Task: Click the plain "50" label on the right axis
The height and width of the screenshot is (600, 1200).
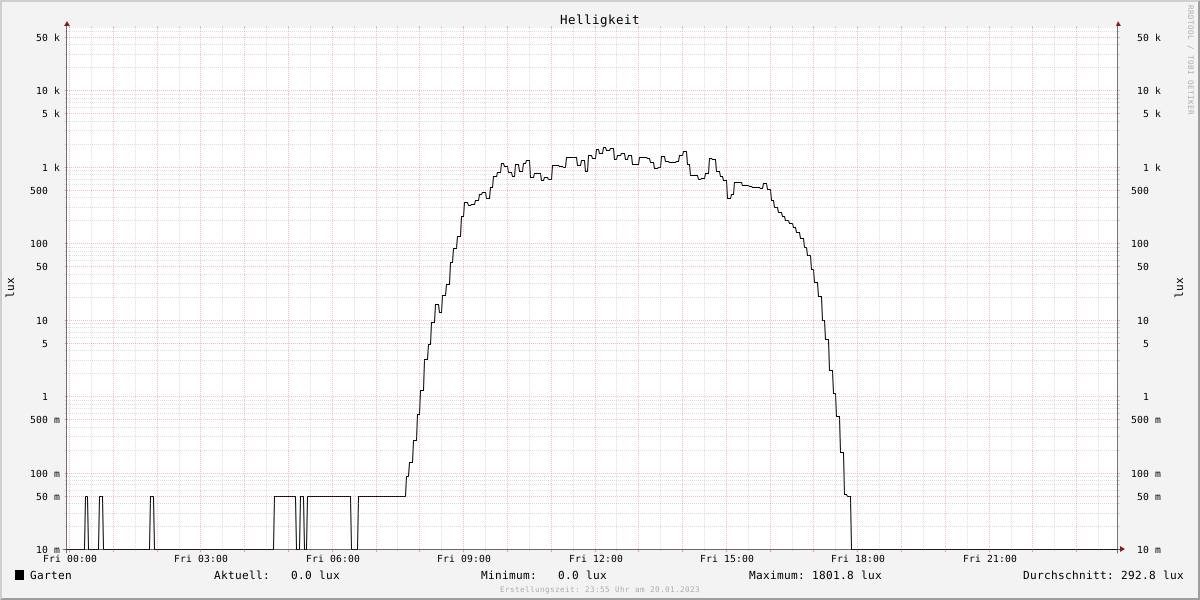Action: [1143, 267]
